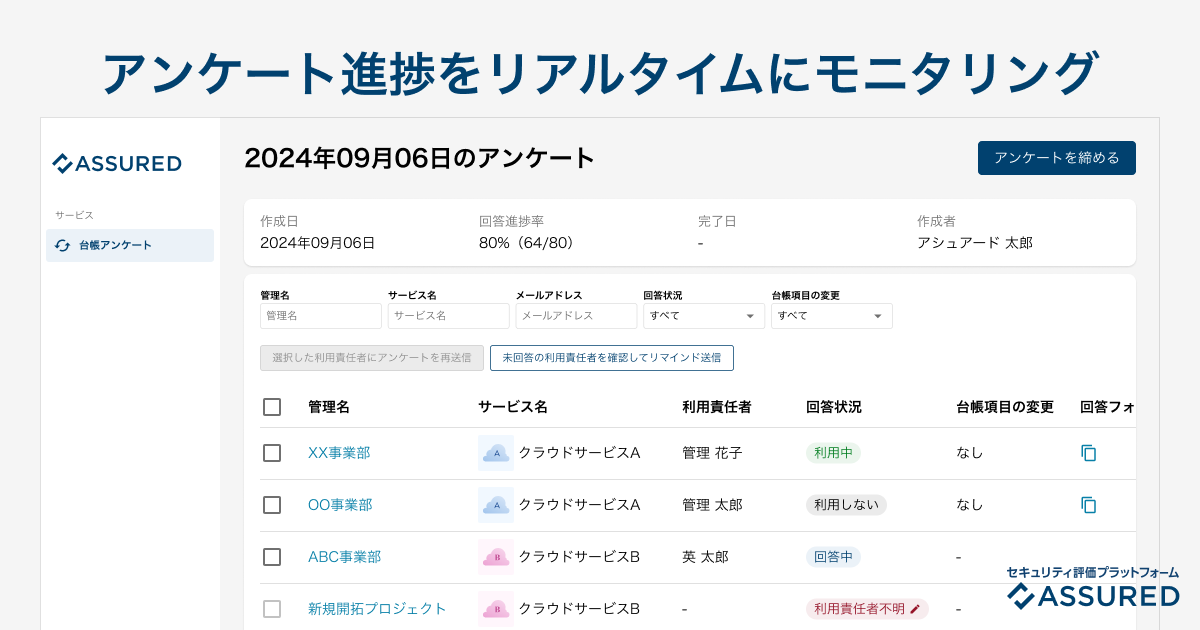The image size is (1200, 630).
Task: Click cloud service B icon in ABC事業部 row
Action: click(x=496, y=557)
